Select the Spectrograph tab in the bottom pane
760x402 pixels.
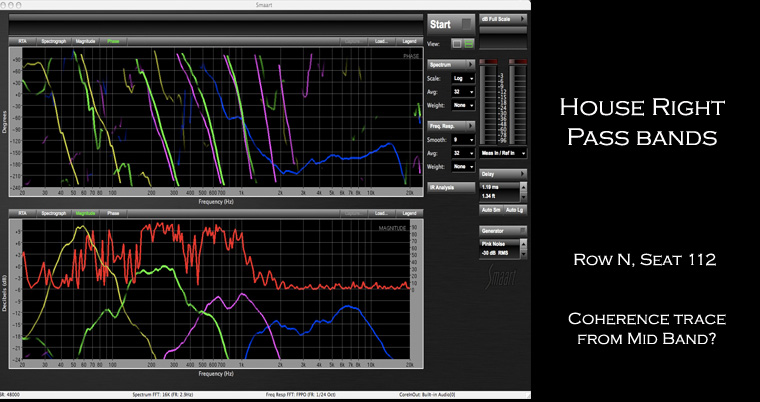[53, 213]
